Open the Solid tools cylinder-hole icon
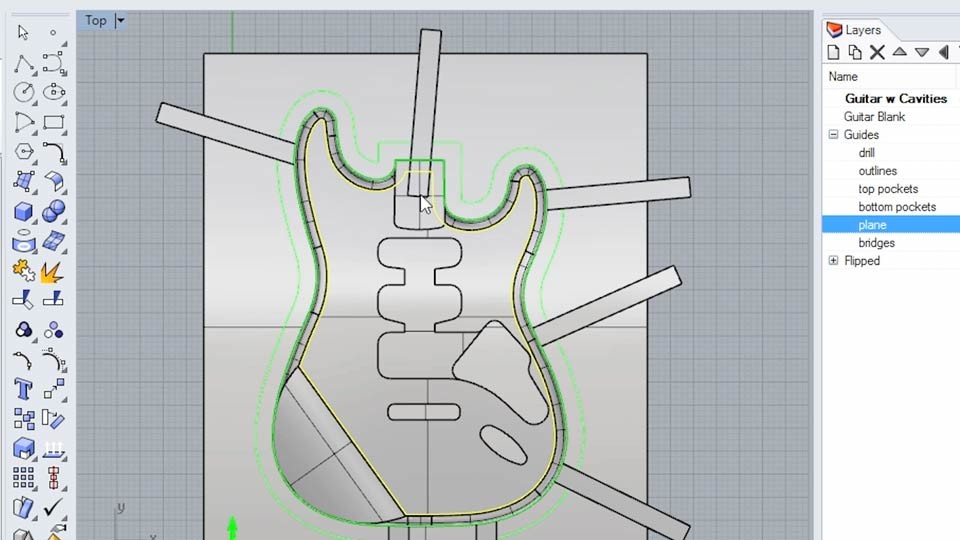 (x=23, y=241)
